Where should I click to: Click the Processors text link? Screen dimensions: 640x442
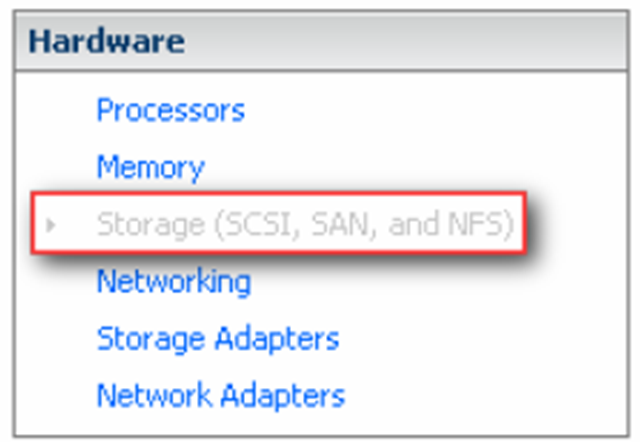coord(170,110)
